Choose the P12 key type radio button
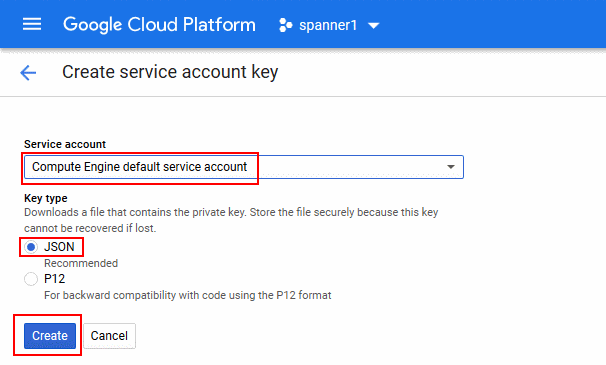The width and height of the screenshot is (606, 365). (31, 279)
